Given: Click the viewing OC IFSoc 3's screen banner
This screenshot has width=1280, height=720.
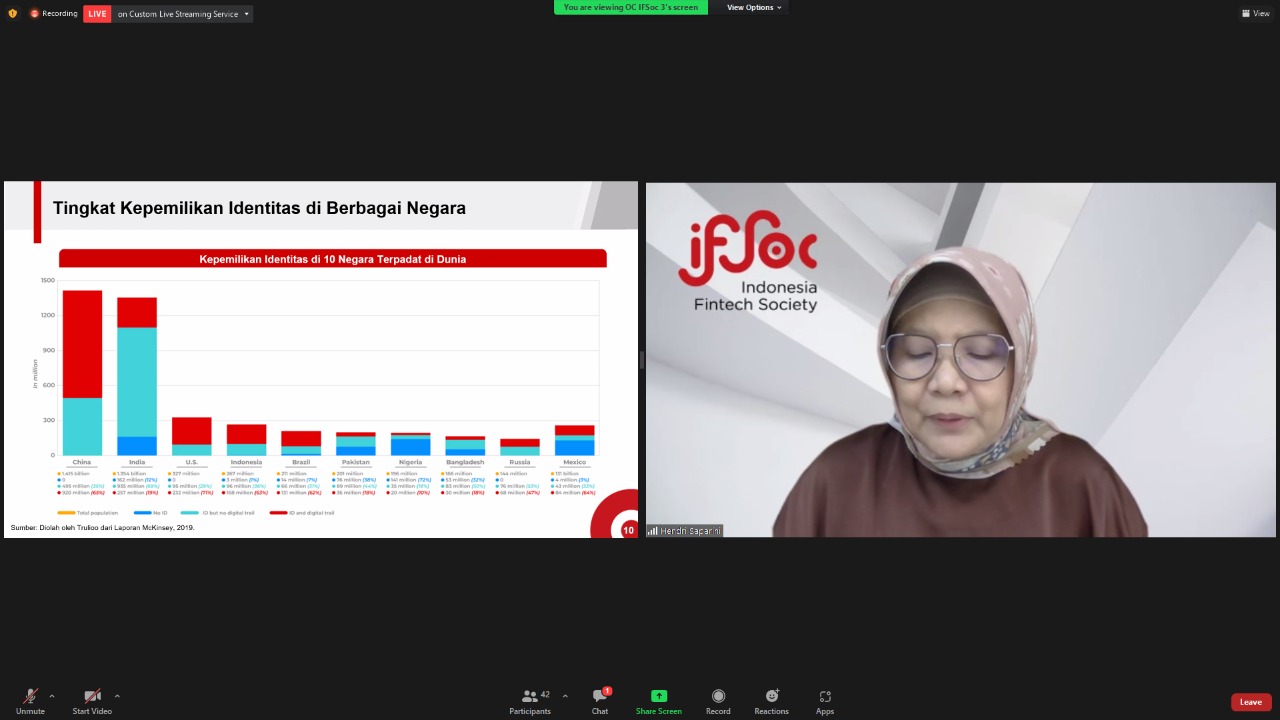Looking at the screenshot, I should [x=630, y=7].
